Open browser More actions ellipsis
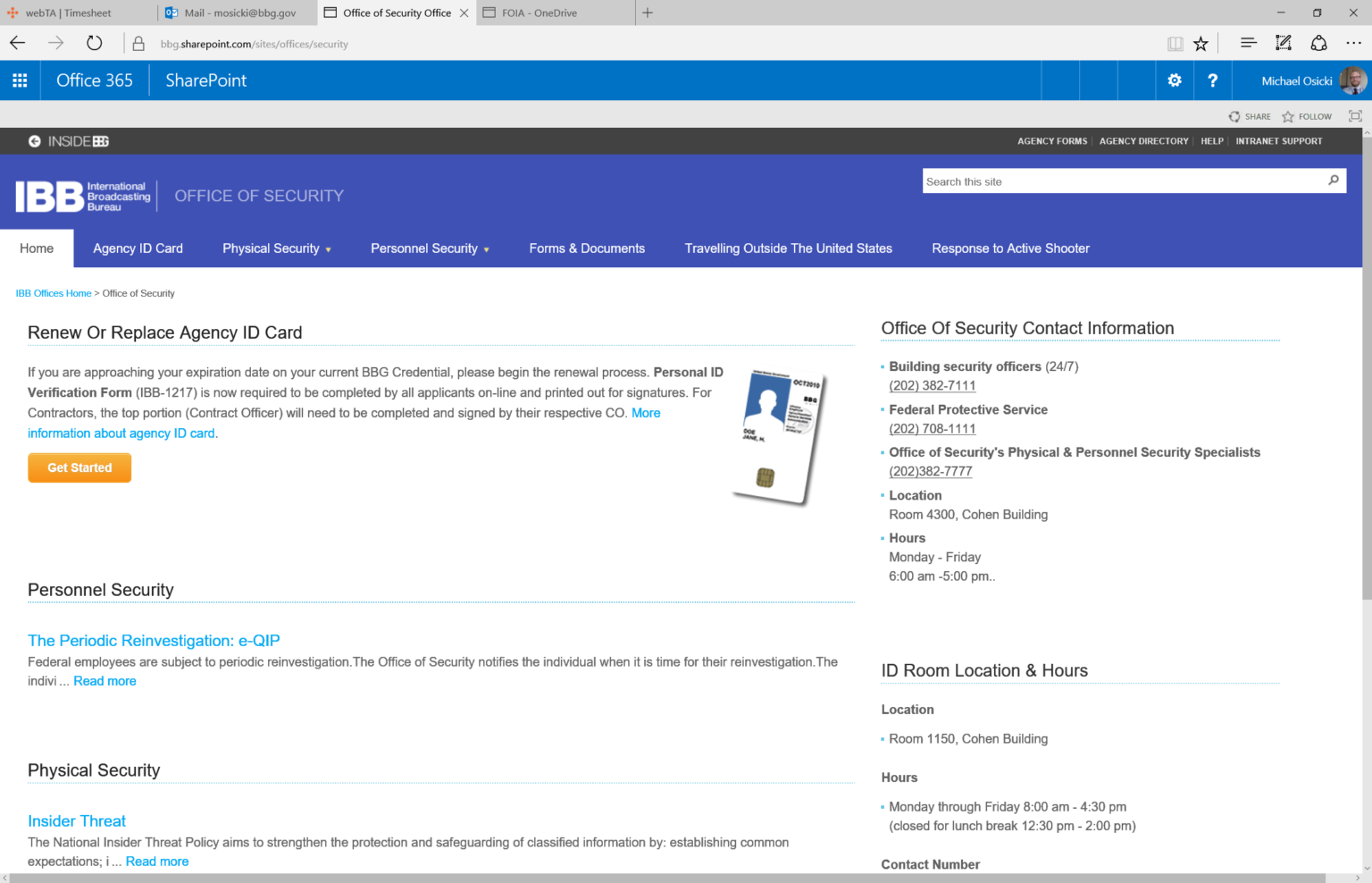Viewport: 1372px width, 883px height. coord(1353,43)
